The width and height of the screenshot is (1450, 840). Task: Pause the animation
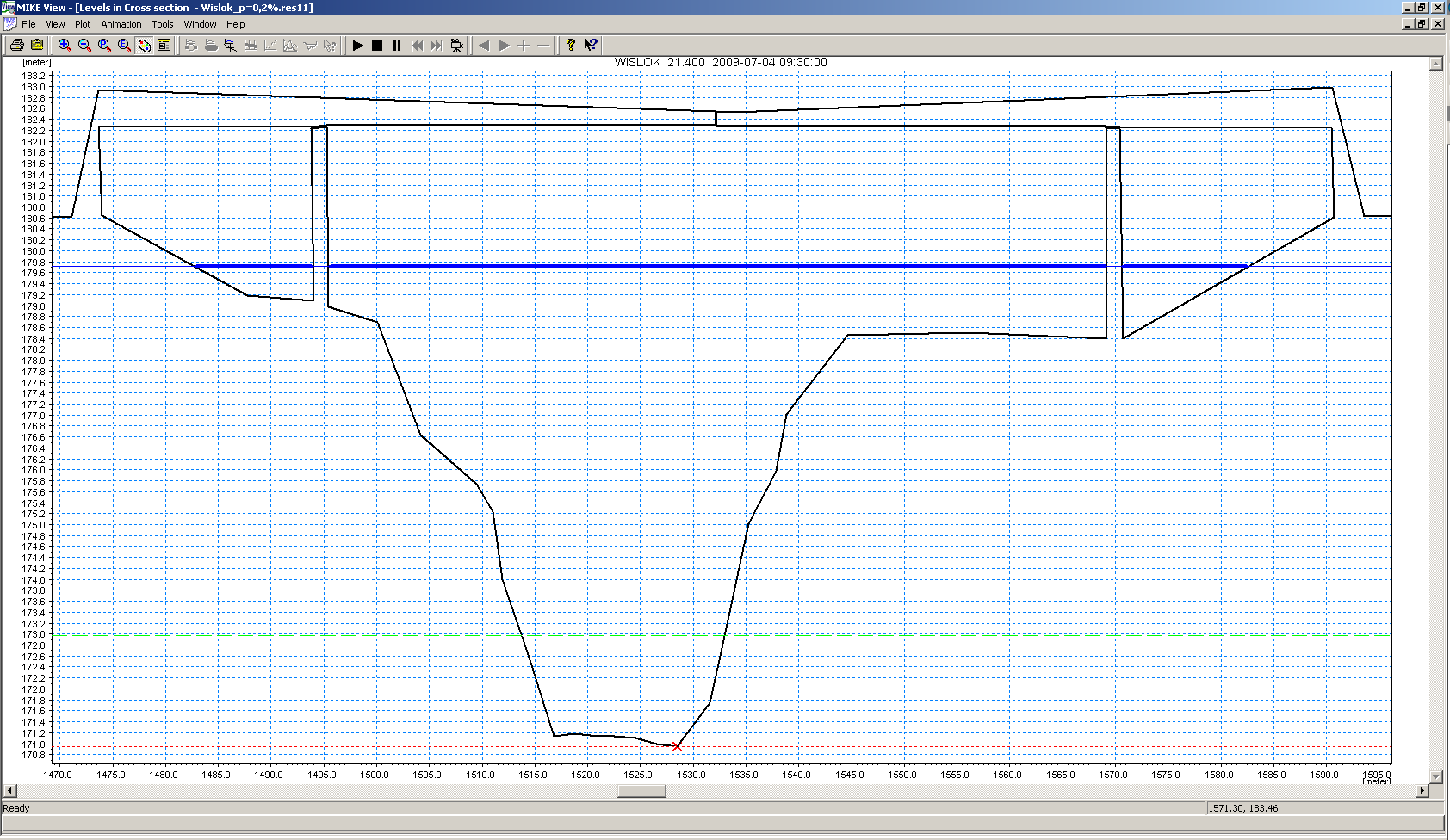point(397,45)
